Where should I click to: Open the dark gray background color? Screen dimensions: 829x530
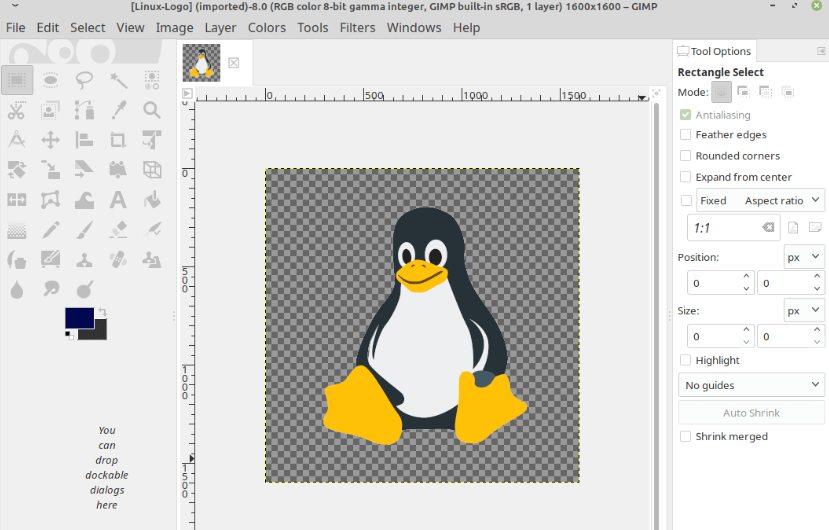99,332
